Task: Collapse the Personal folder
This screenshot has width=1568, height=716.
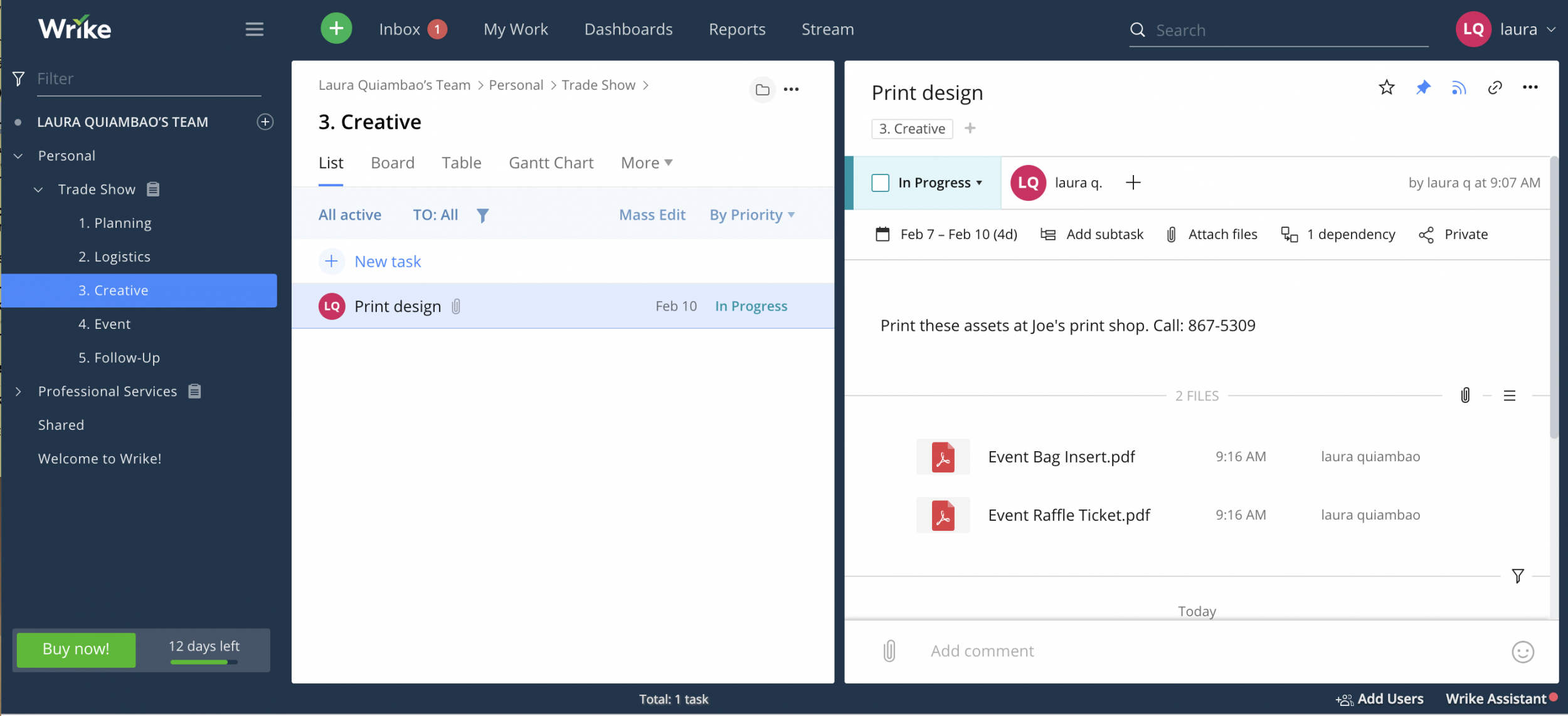Action: coord(19,156)
